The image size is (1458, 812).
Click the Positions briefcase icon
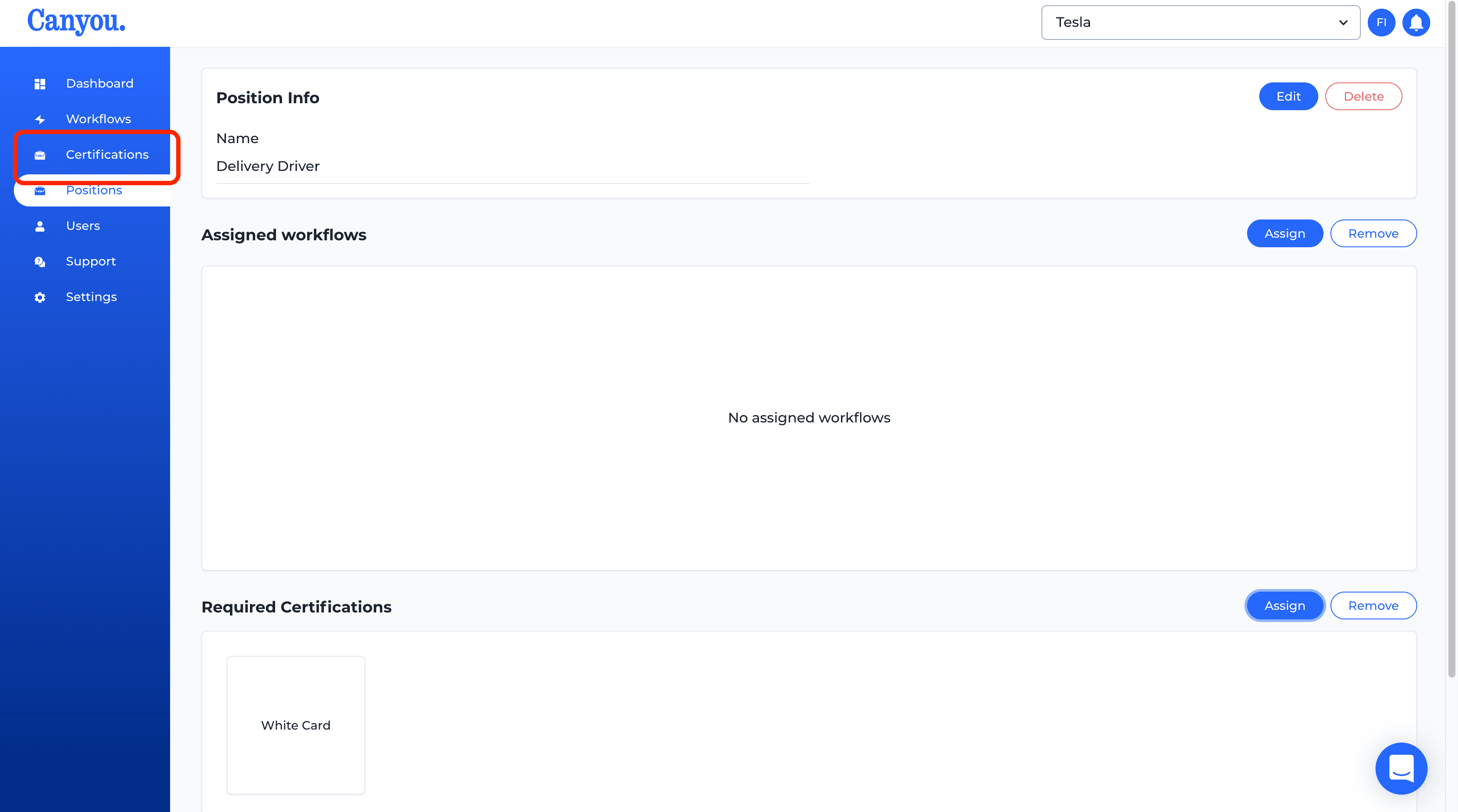coord(39,191)
